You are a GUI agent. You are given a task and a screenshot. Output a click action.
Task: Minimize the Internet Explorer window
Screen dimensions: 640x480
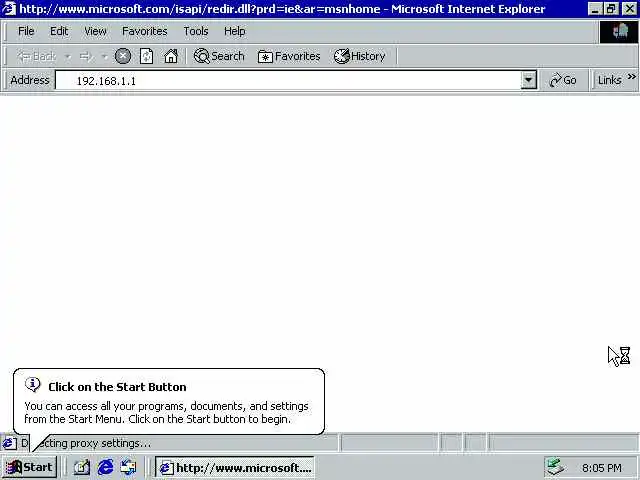pyautogui.click(x=596, y=9)
